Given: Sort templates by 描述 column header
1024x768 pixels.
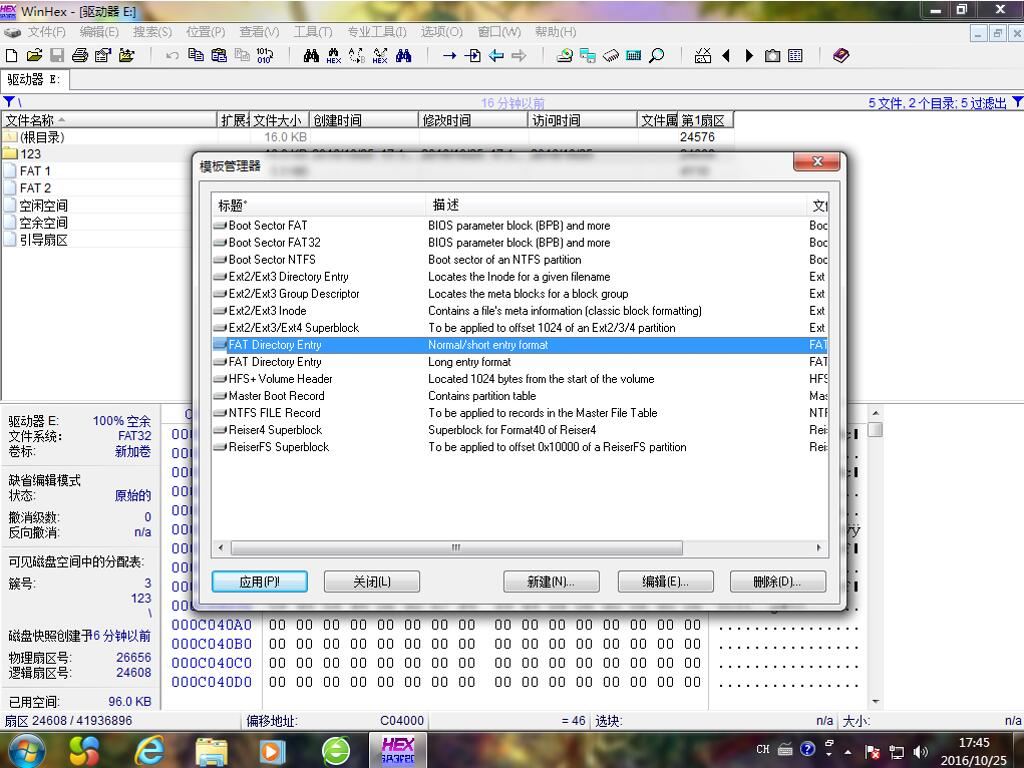Looking at the screenshot, I should click(x=616, y=205).
